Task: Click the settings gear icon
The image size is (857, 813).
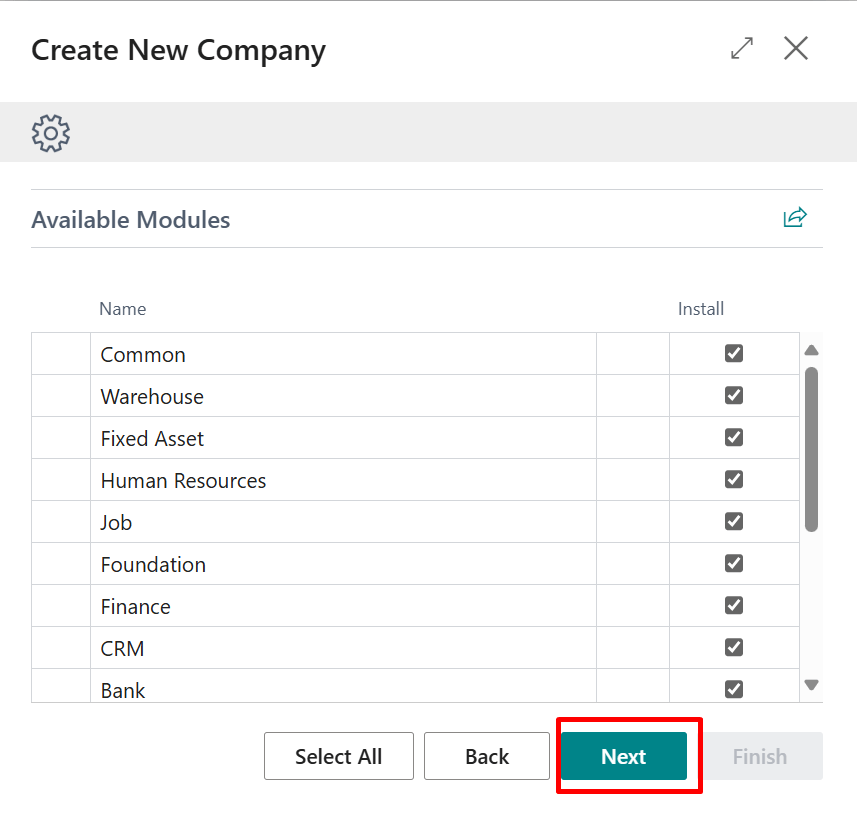Action: click(x=51, y=133)
